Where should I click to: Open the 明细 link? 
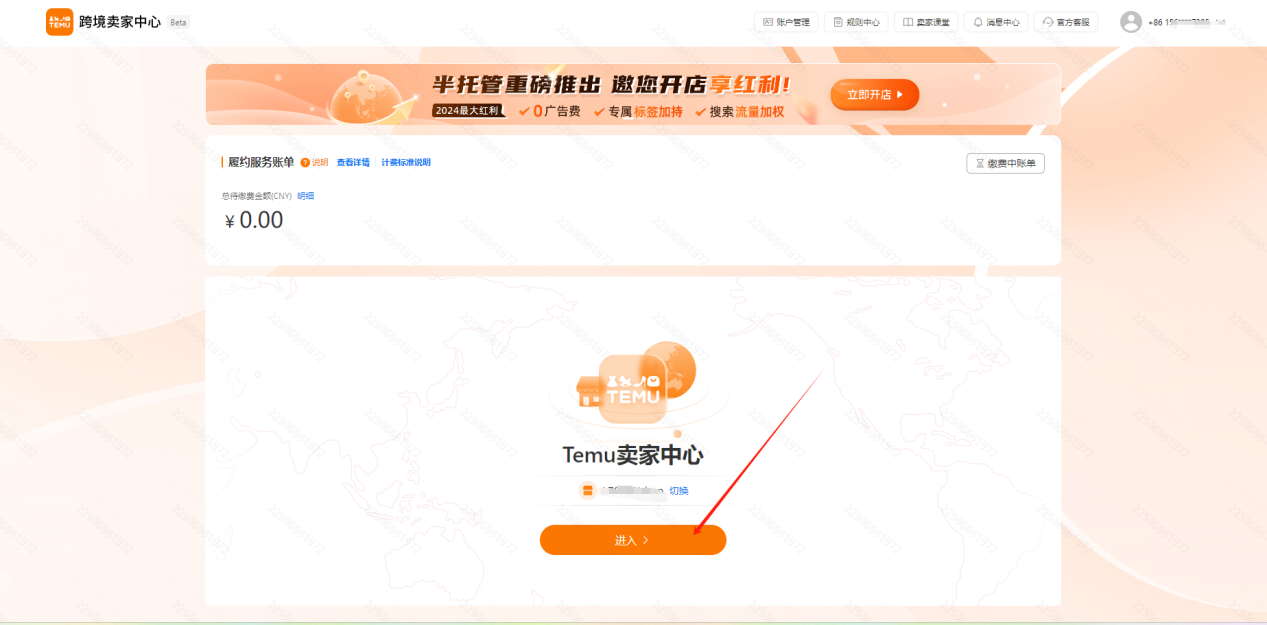click(x=306, y=196)
